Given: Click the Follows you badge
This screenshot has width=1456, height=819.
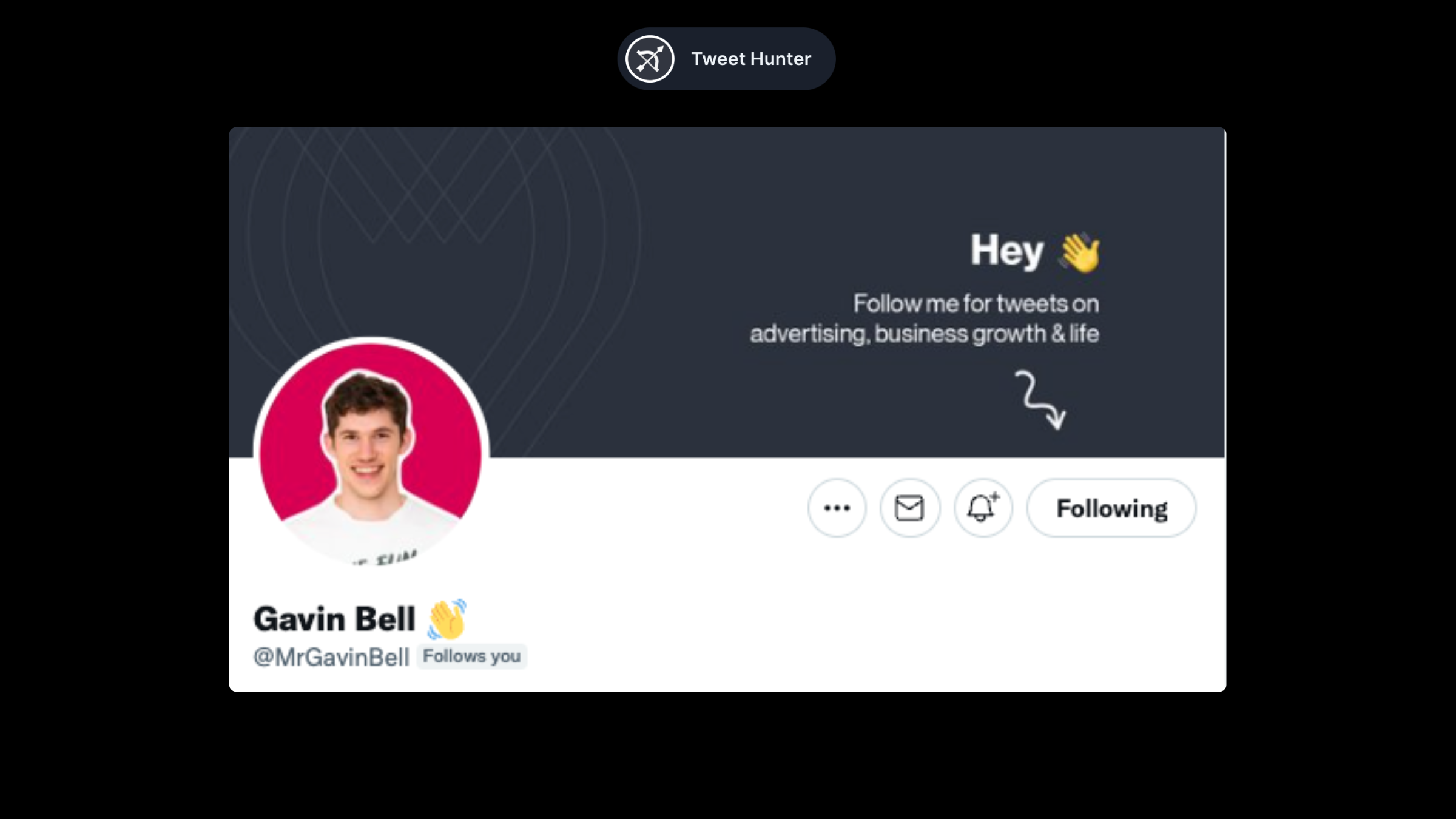Looking at the screenshot, I should [471, 656].
